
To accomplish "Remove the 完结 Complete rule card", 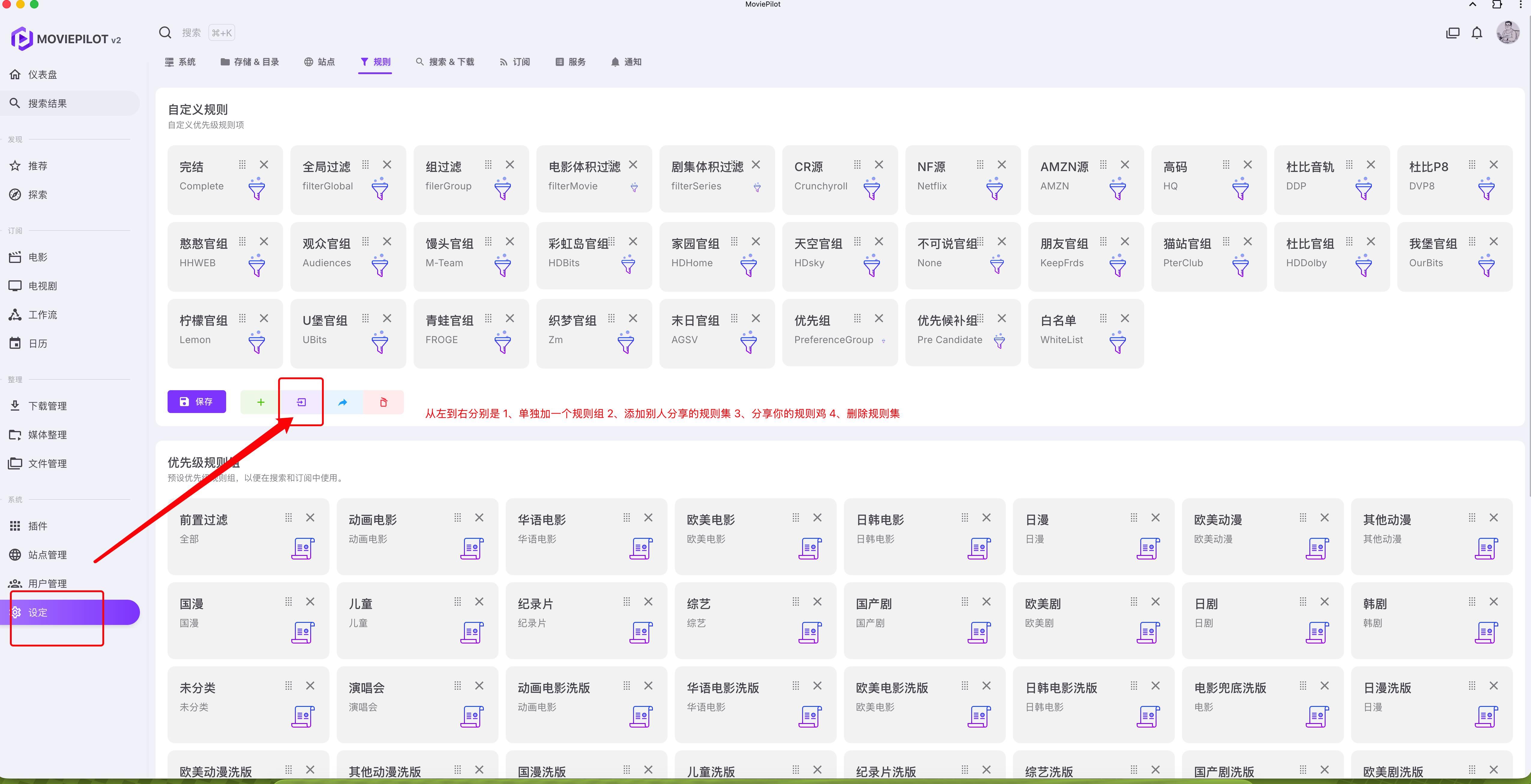I will 264,164.
